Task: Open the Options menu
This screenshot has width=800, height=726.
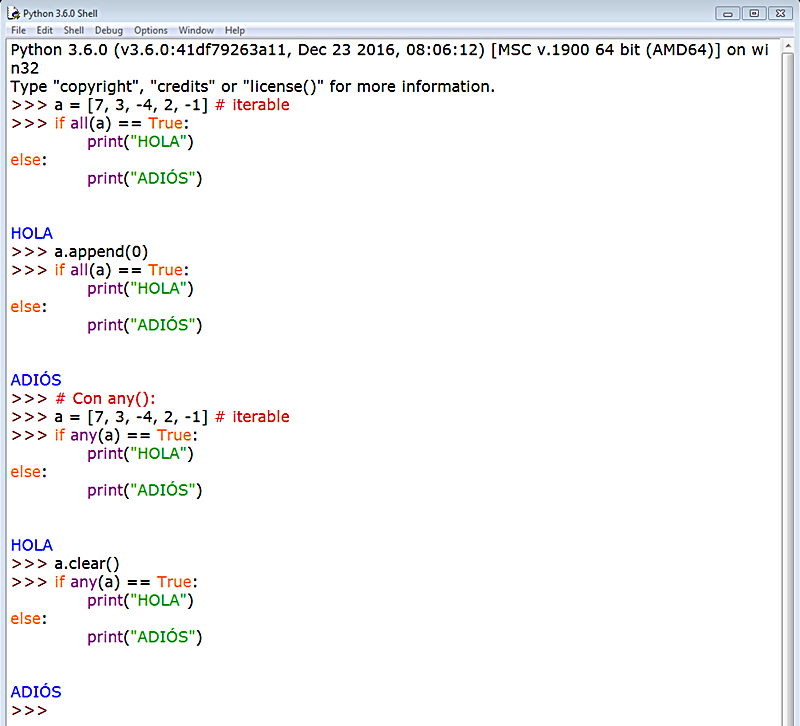Action: tap(151, 31)
